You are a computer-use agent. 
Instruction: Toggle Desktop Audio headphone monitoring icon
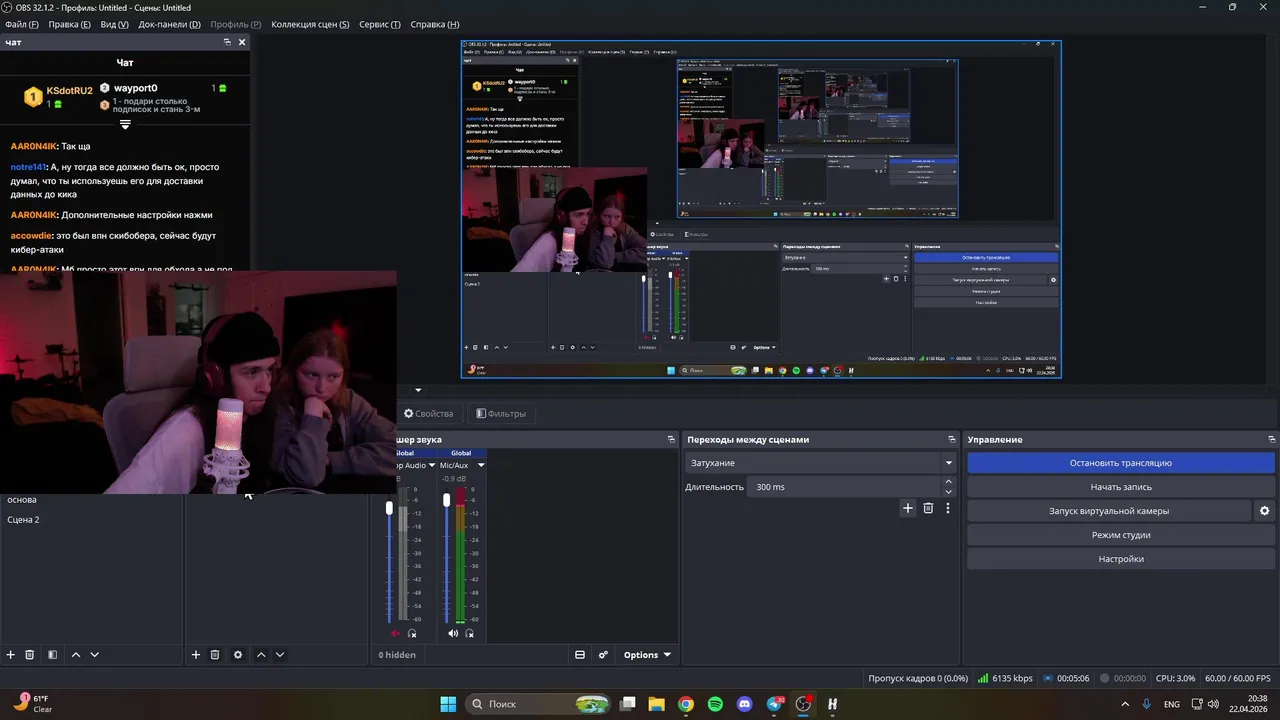pos(412,633)
